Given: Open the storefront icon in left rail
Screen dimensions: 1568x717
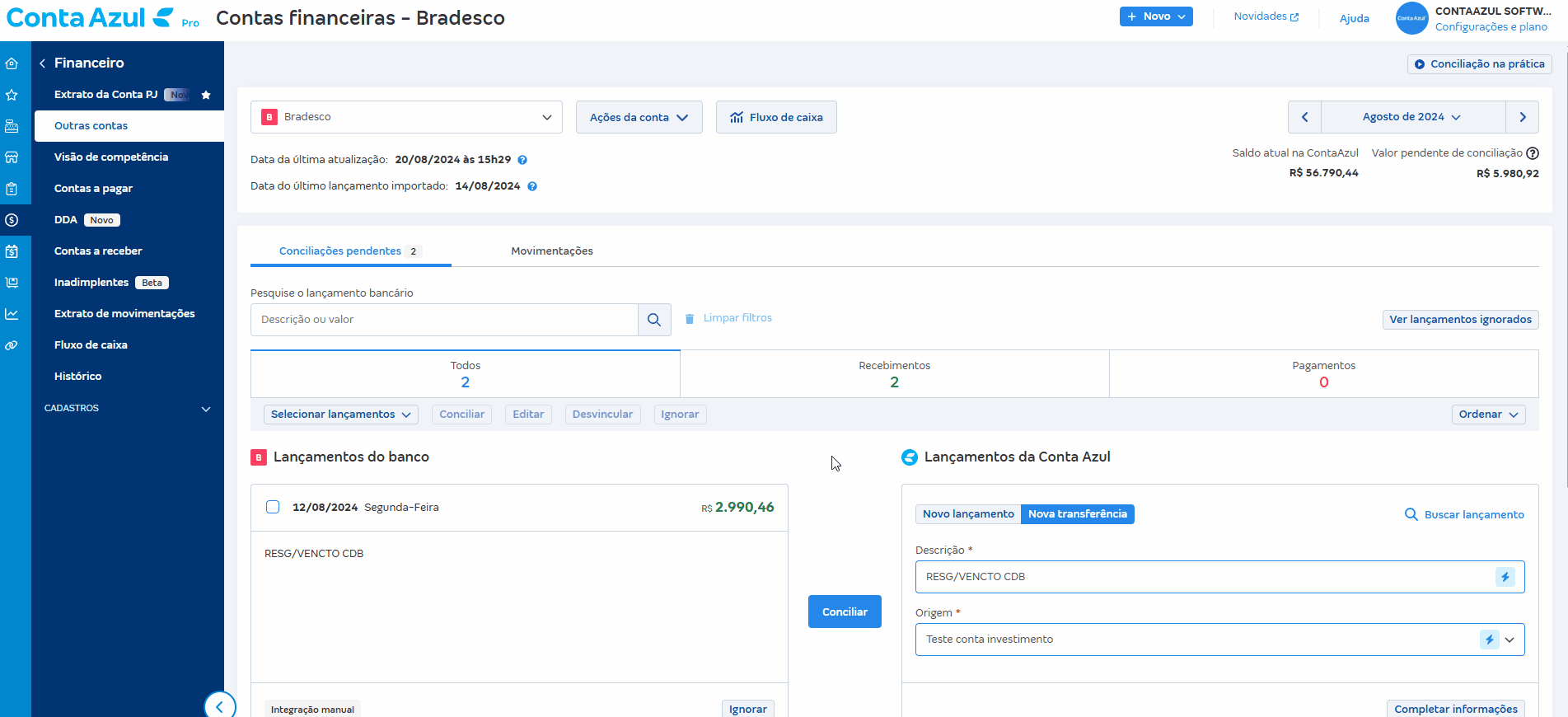Looking at the screenshot, I should point(12,157).
